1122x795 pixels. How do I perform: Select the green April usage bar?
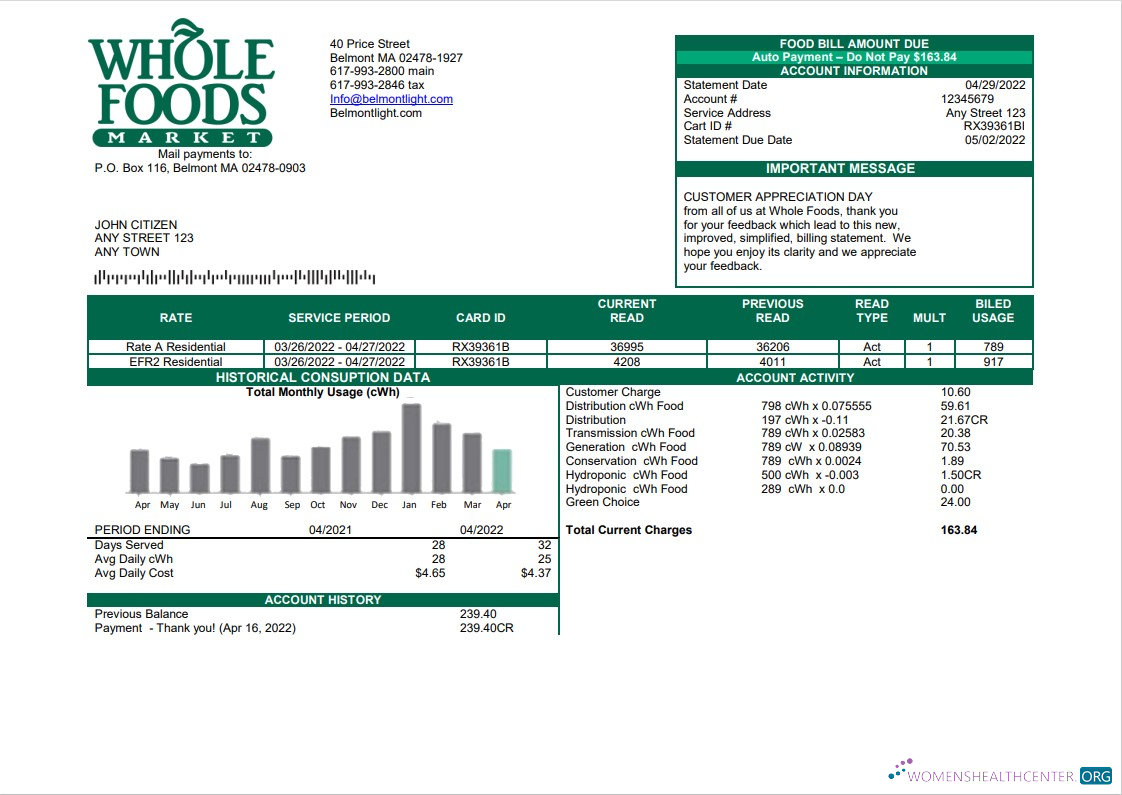tap(503, 470)
